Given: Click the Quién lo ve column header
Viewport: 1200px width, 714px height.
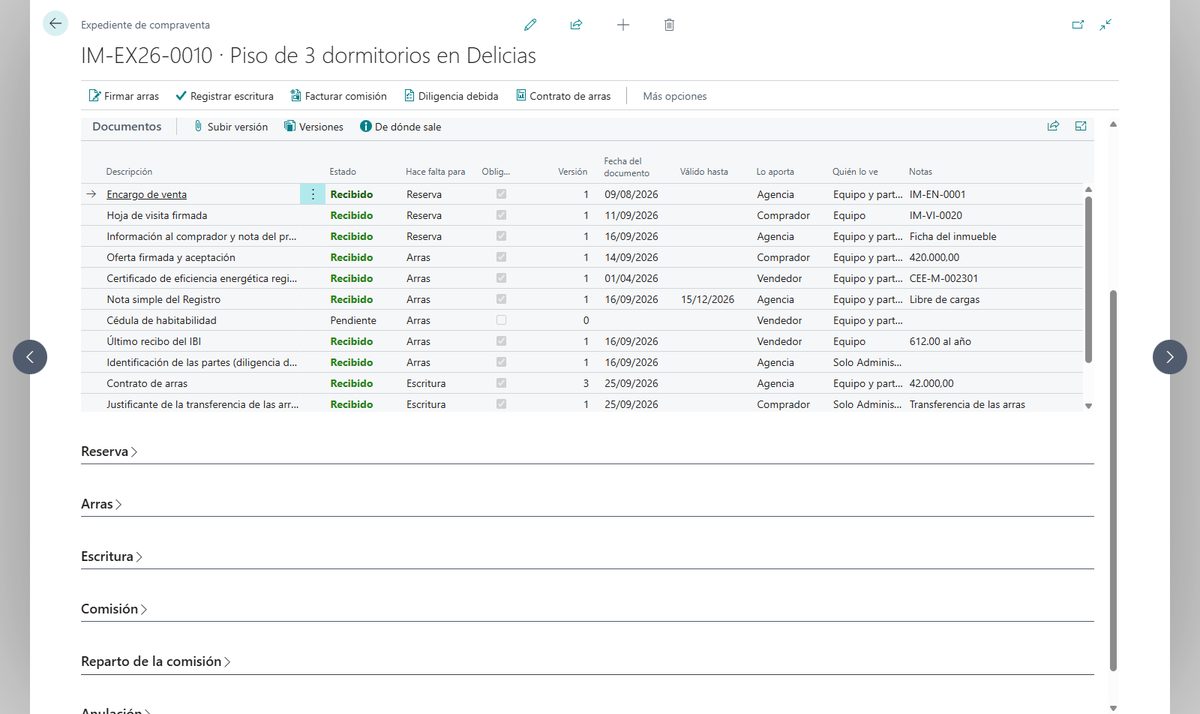Looking at the screenshot, I should [x=855, y=172].
